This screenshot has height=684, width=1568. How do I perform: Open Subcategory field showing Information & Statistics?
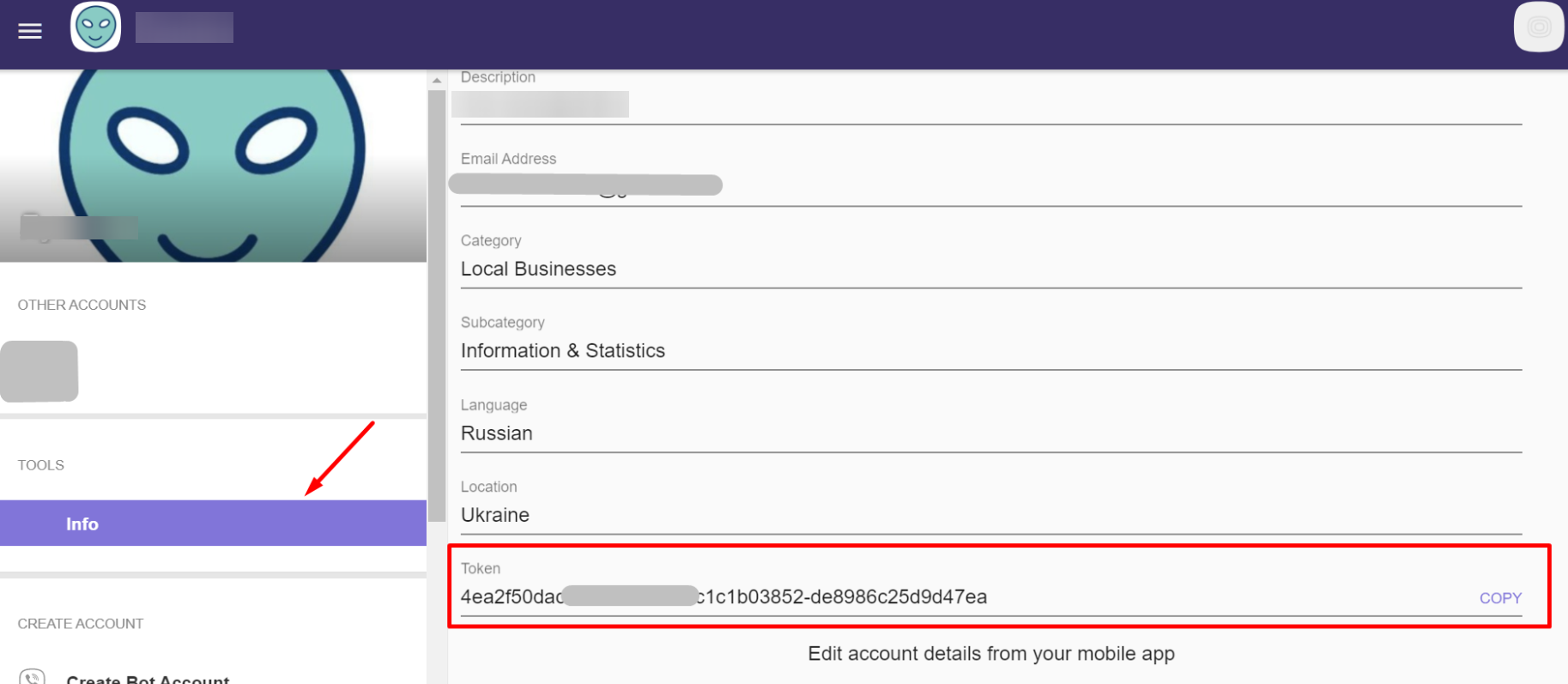[562, 350]
